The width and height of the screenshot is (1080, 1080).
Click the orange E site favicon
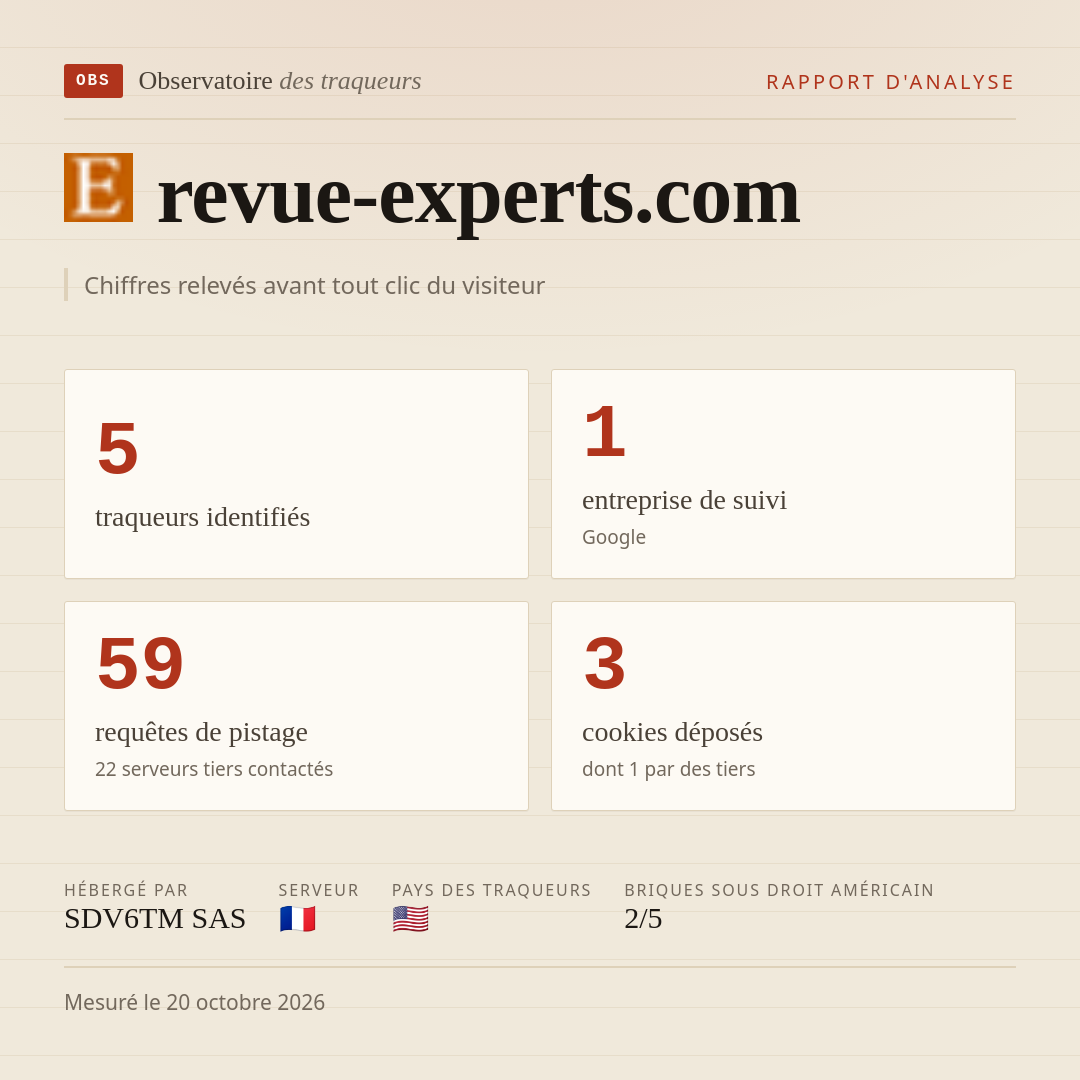[98, 187]
